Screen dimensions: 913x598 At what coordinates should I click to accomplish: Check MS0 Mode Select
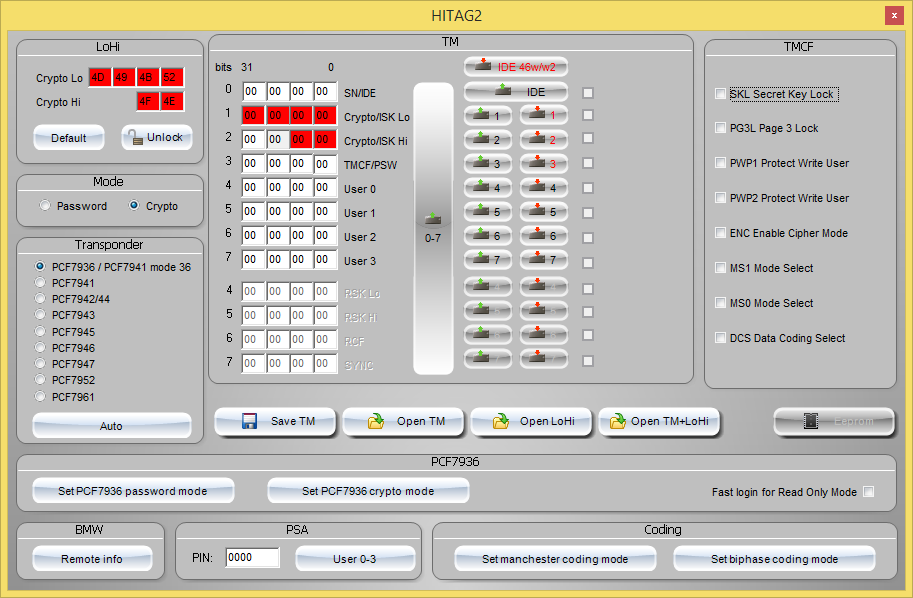[720, 302]
